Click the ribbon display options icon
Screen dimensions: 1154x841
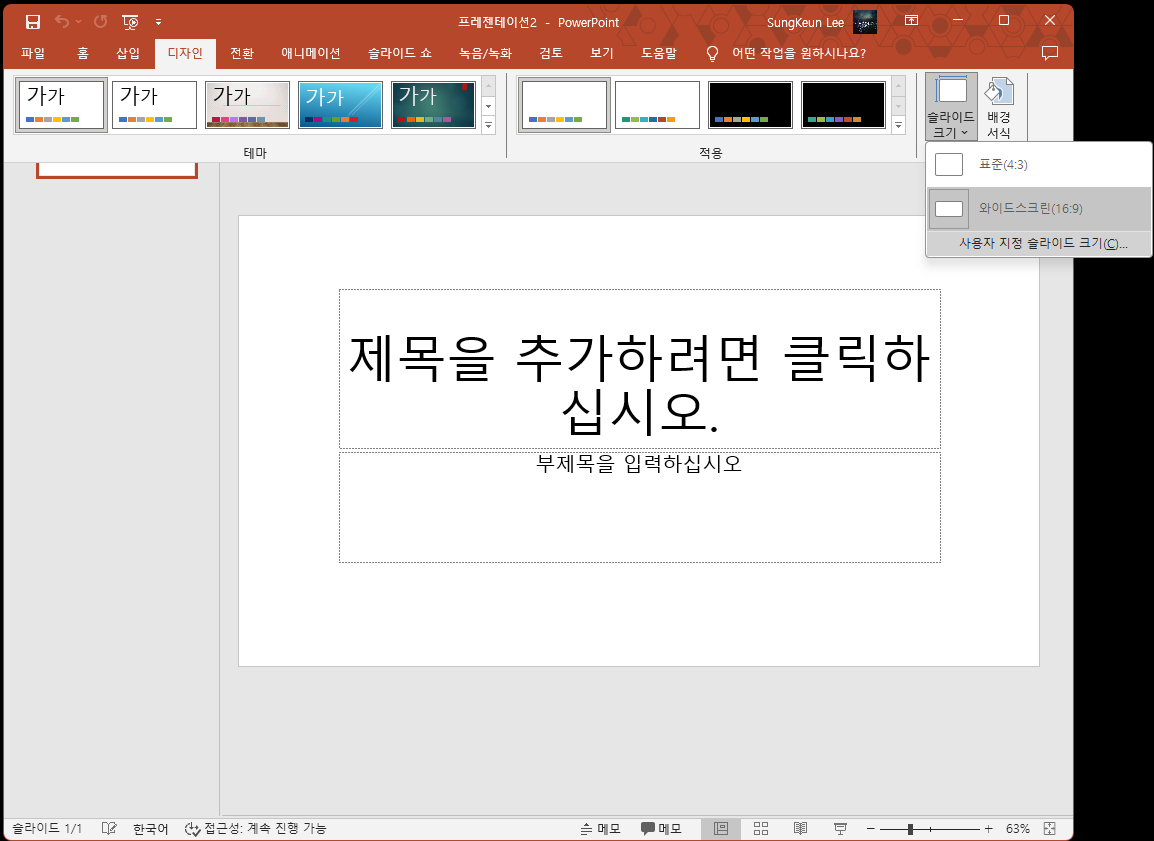(911, 21)
